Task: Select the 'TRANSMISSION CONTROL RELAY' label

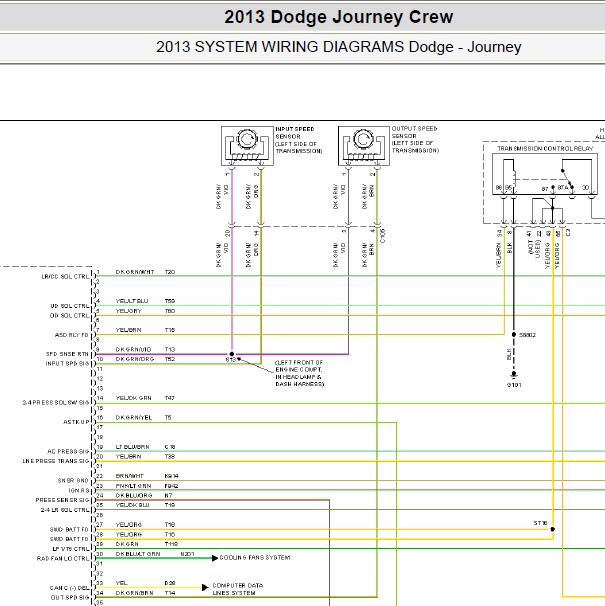Action: pyautogui.click(x=545, y=149)
